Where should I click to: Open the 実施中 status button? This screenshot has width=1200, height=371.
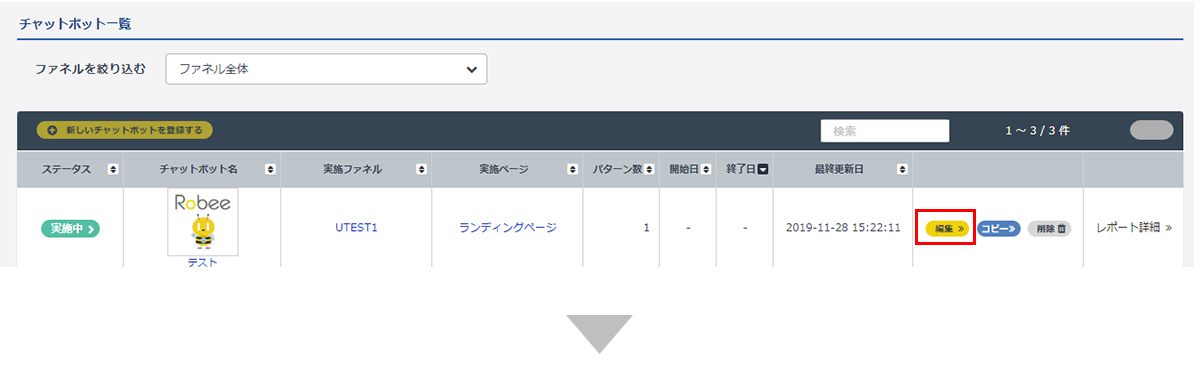pyautogui.click(x=71, y=229)
